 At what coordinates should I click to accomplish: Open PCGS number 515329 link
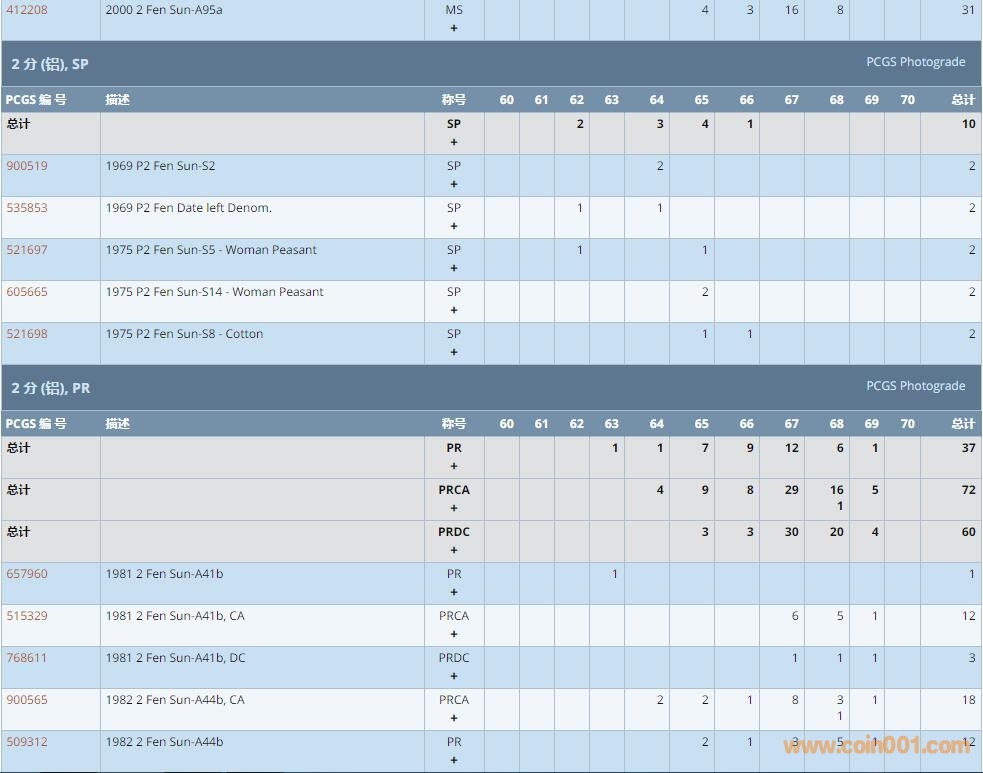[x=27, y=616]
